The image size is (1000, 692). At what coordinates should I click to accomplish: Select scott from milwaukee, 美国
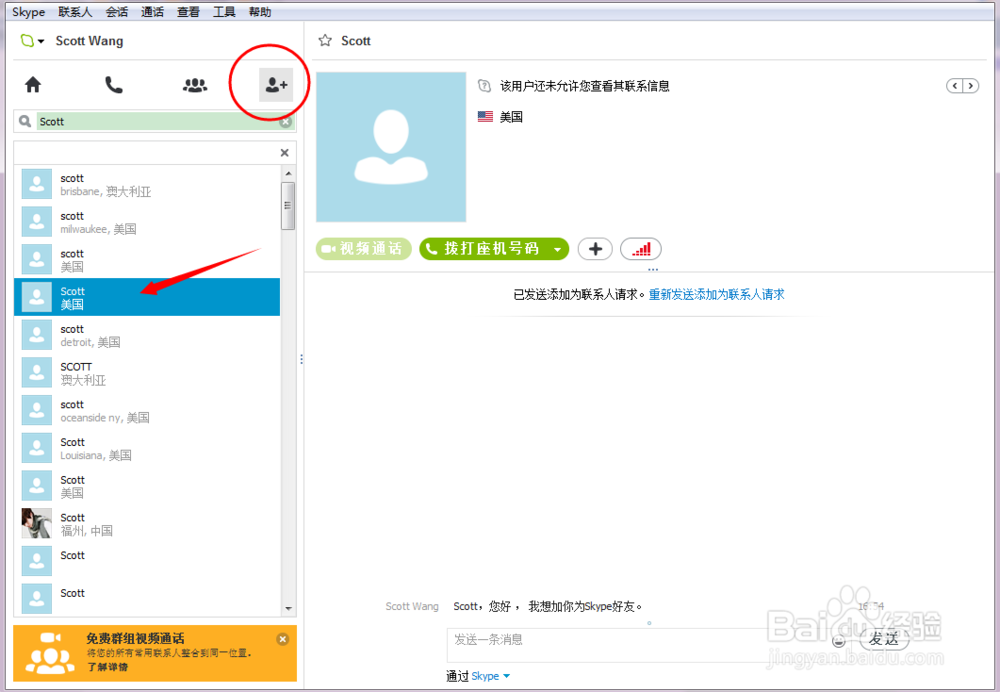pyautogui.click(x=147, y=222)
